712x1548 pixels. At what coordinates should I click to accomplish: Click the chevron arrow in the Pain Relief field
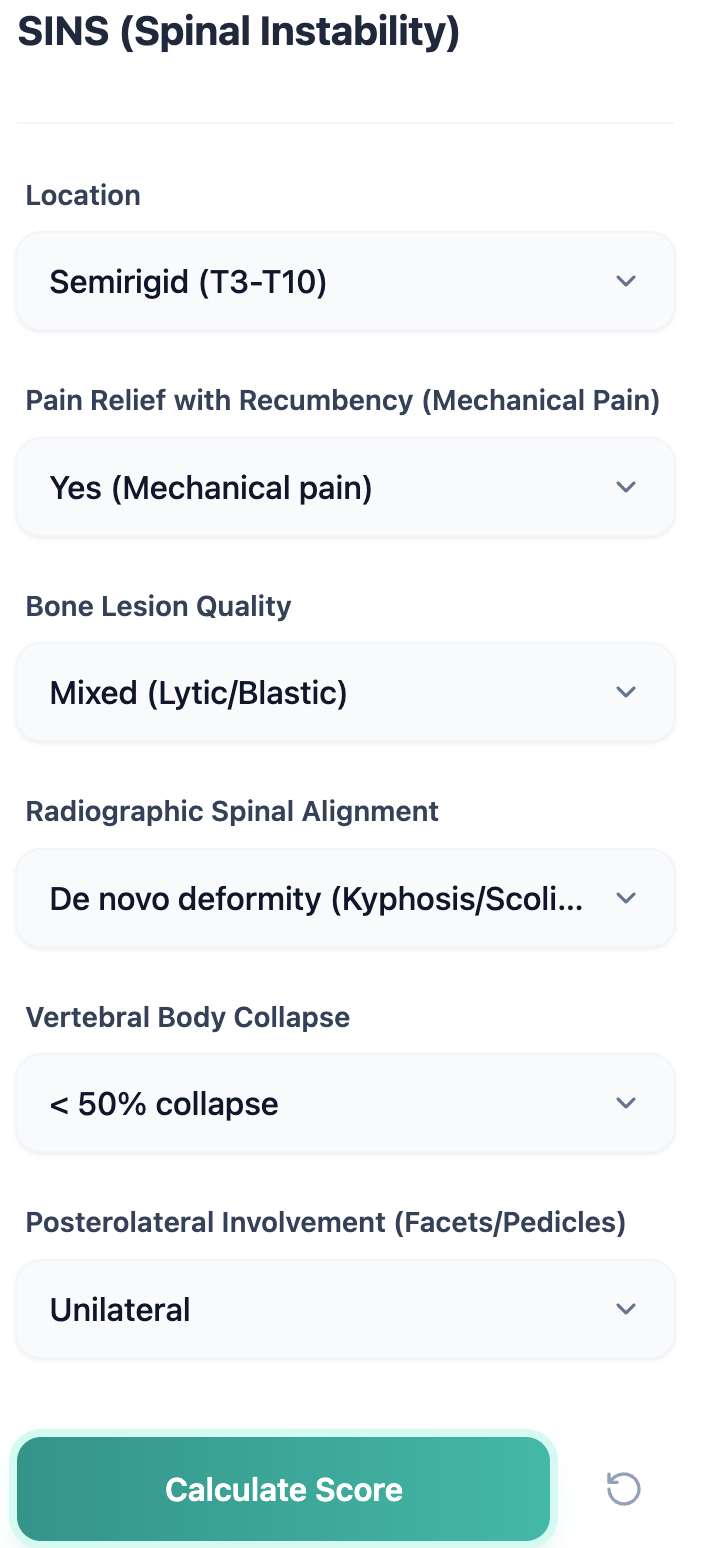click(626, 487)
